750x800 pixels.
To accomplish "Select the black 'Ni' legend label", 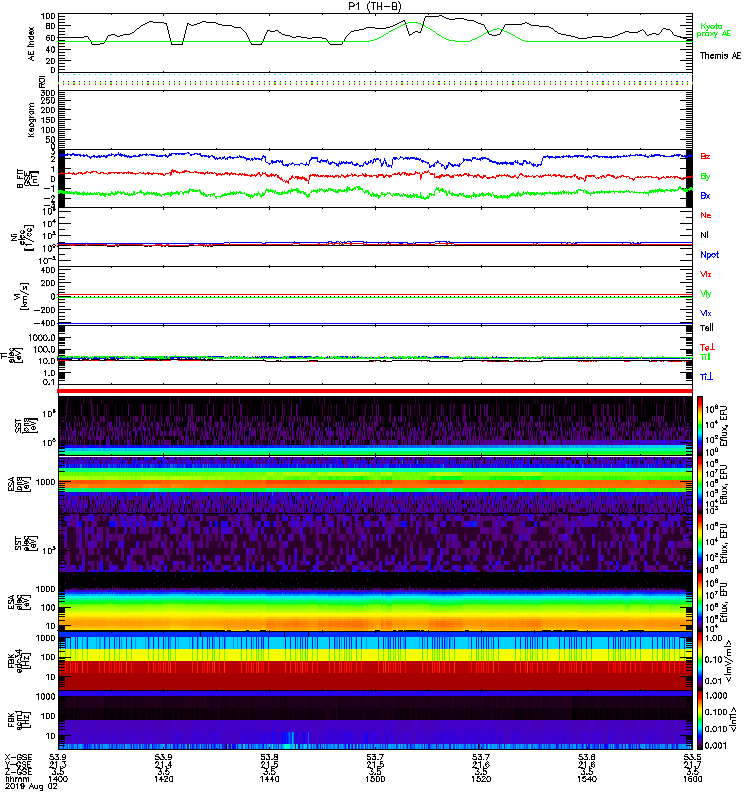I will click(705, 235).
